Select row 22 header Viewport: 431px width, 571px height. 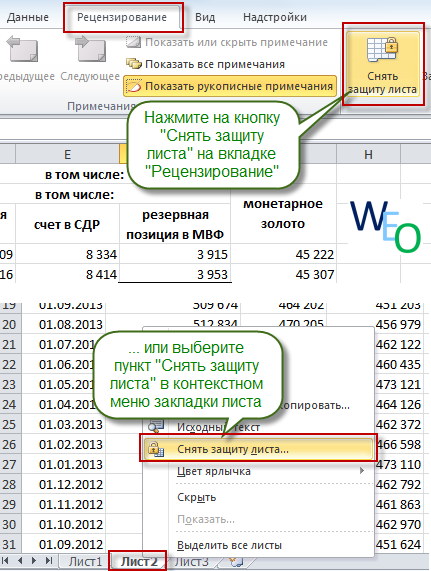coord(10,364)
